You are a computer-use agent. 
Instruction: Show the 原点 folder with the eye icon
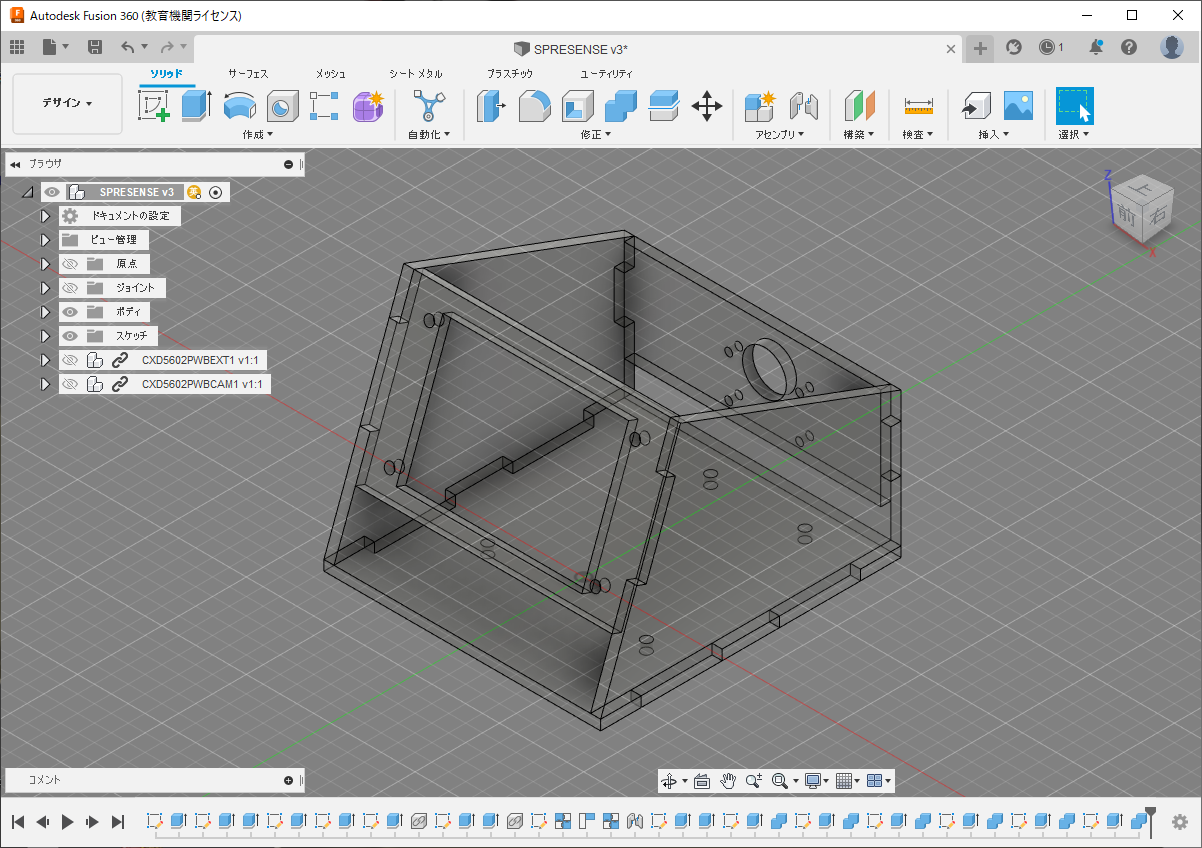click(x=70, y=264)
